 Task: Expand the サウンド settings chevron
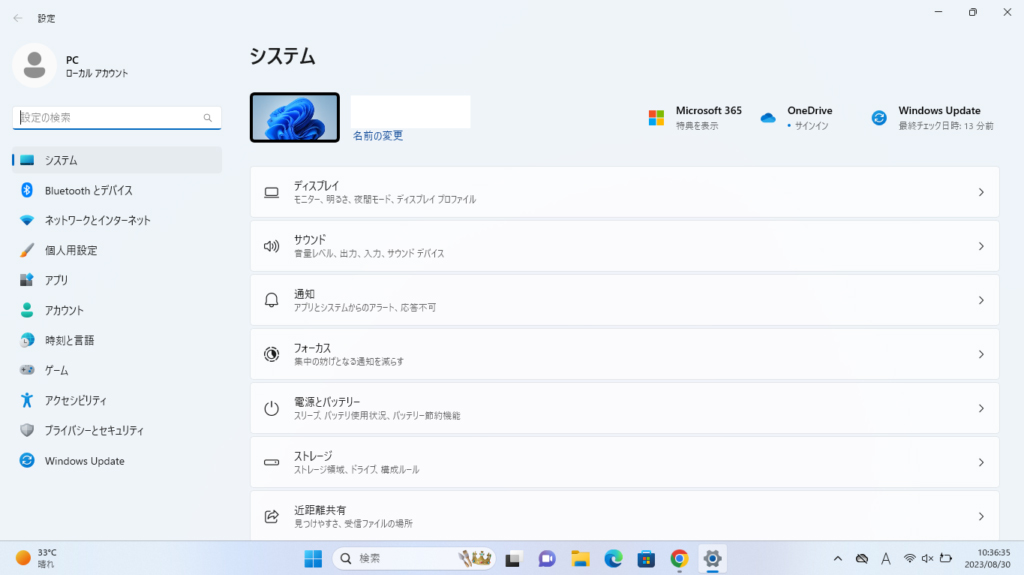pyautogui.click(x=981, y=246)
